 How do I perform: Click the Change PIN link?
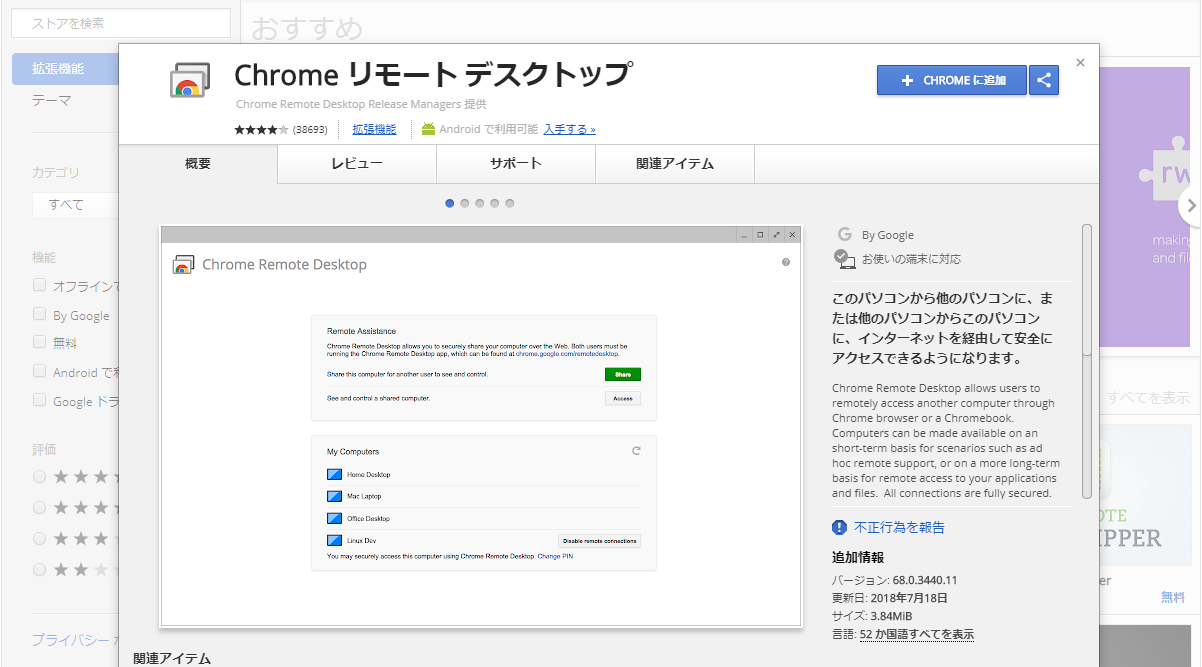[555, 555]
